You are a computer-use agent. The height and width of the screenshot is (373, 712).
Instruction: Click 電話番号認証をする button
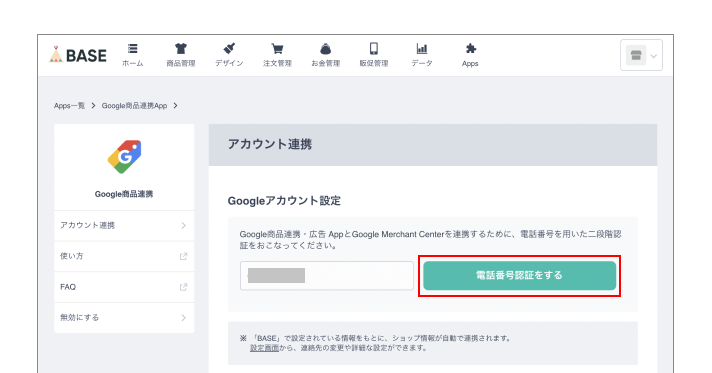coord(519,275)
